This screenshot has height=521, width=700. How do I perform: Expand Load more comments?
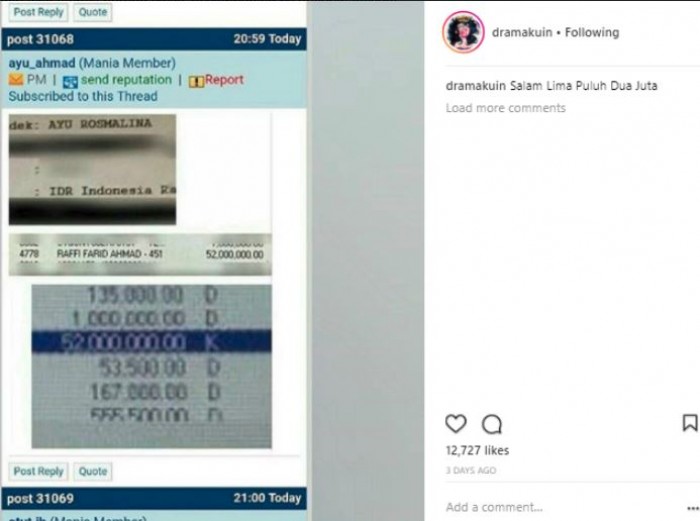tap(505, 108)
